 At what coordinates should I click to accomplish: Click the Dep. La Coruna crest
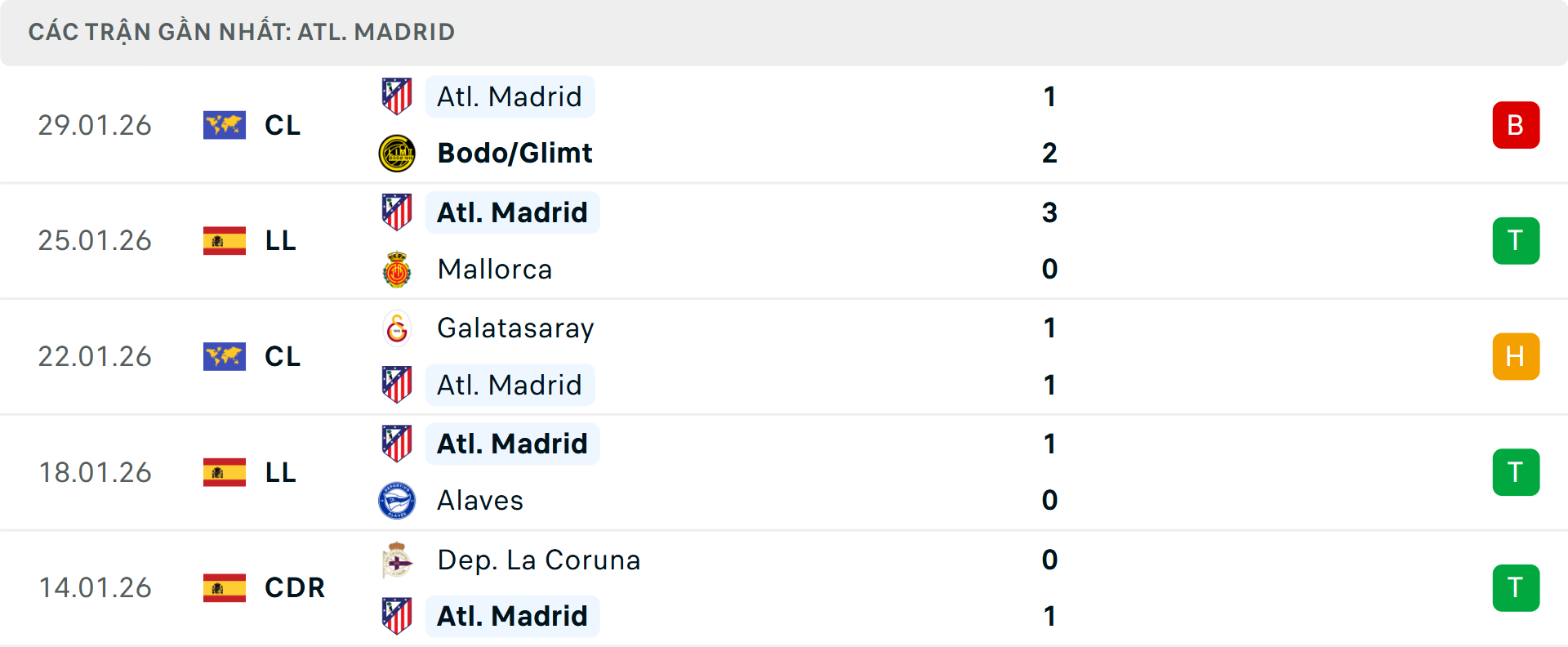pyautogui.click(x=398, y=560)
